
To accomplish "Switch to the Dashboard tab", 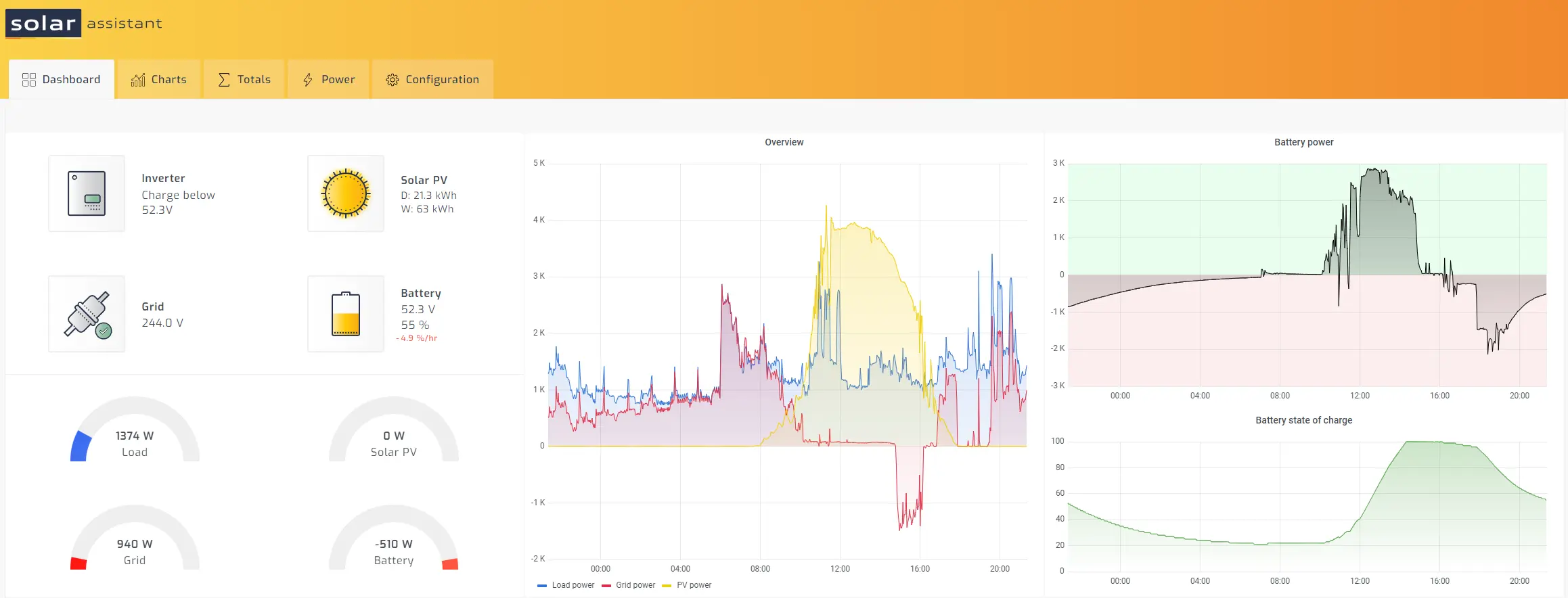I will click(62, 80).
